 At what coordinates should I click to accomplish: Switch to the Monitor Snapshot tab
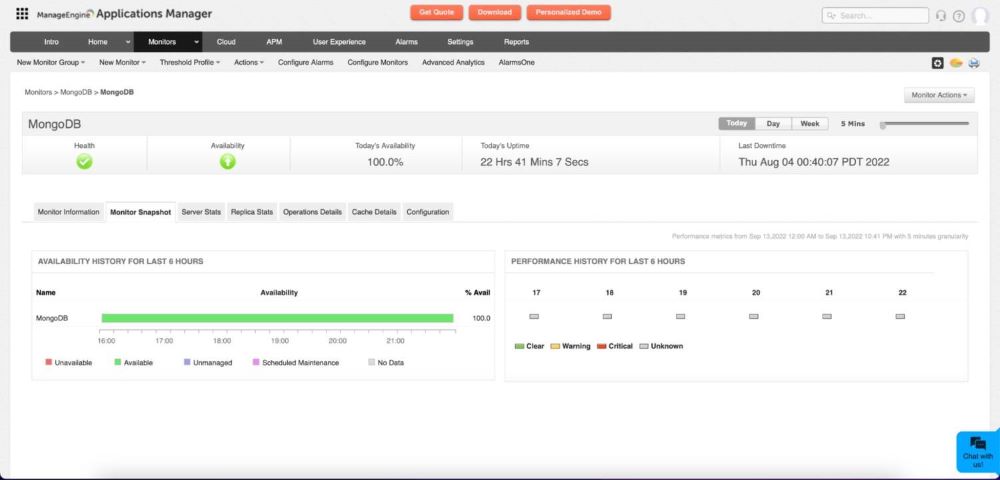(140, 212)
